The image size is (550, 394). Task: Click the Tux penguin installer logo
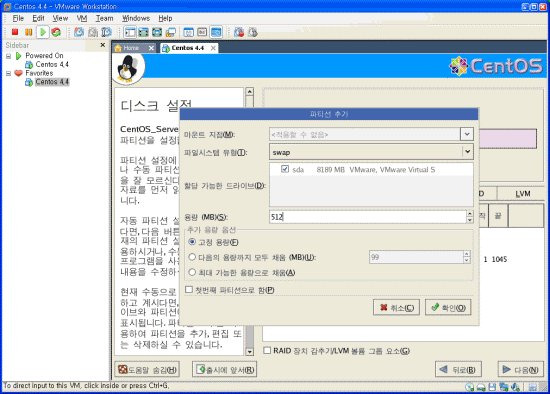point(128,69)
